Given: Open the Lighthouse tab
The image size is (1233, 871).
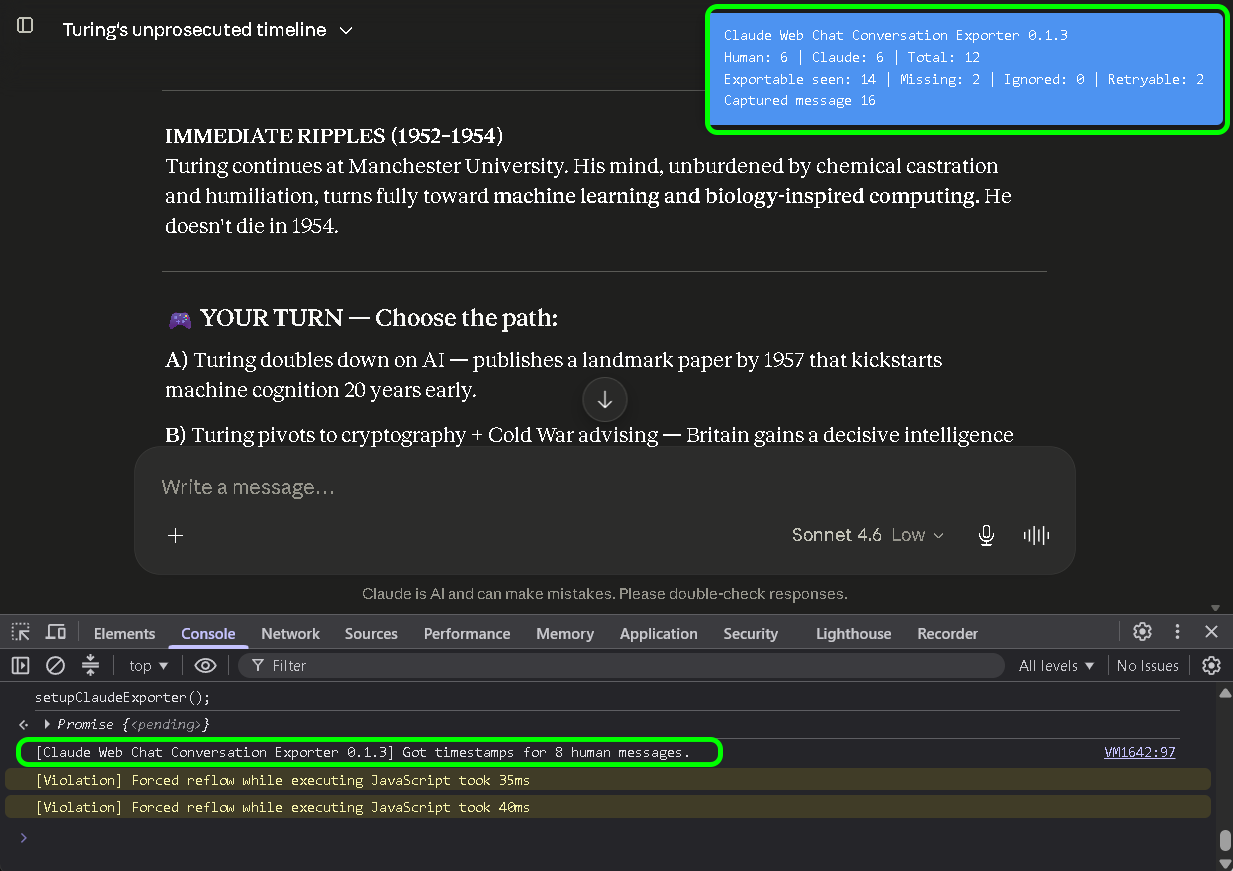Looking at the screenshot, I should click(853, 633).
